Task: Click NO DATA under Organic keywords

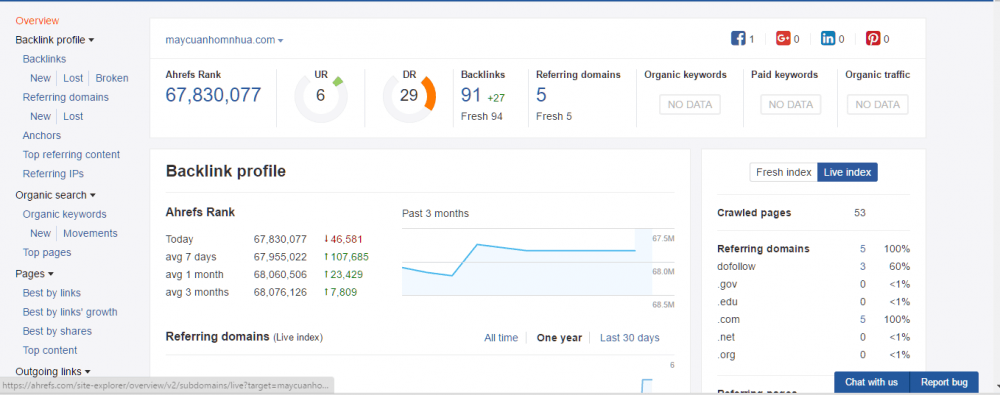Action: point(689,105)
